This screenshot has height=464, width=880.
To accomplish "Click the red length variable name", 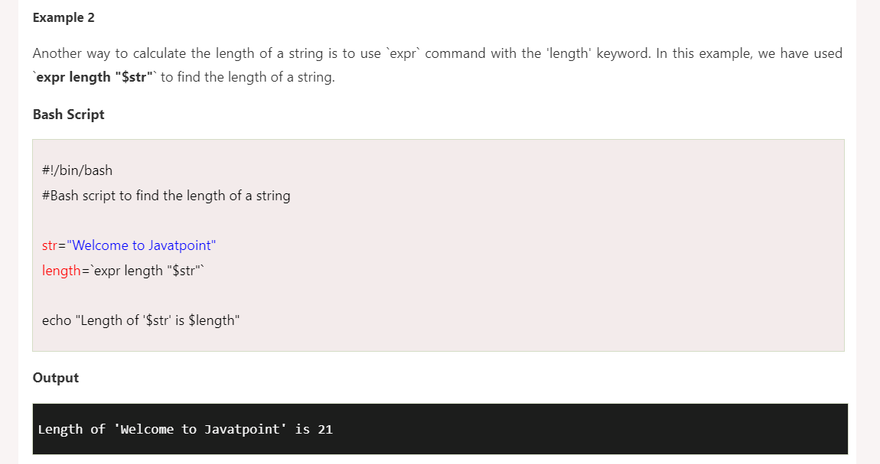I will pos(61,270).
